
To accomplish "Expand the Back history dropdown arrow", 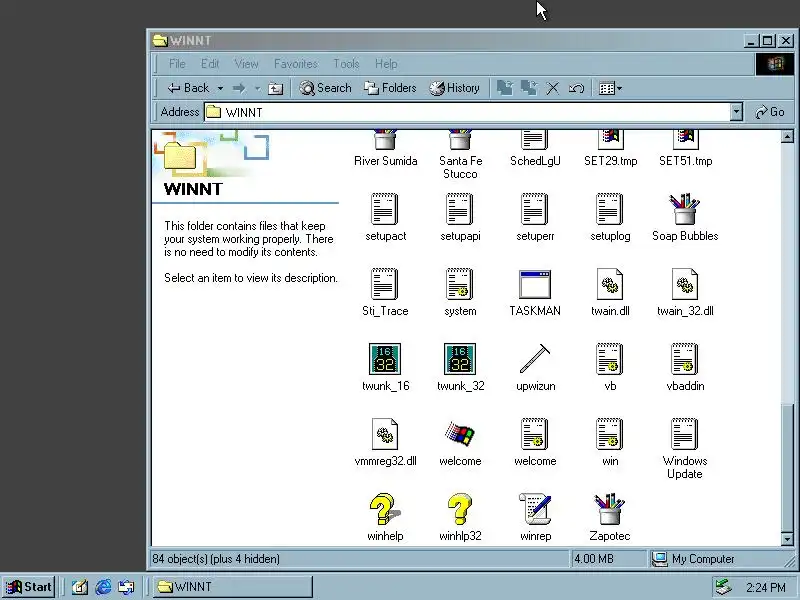I will click(x=220, y=88).
